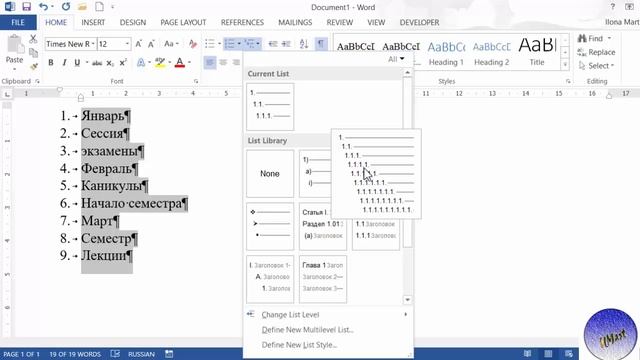Viewport: 640px width, 360px height.
Task: Select None in List Library
Action: point(270,174)
